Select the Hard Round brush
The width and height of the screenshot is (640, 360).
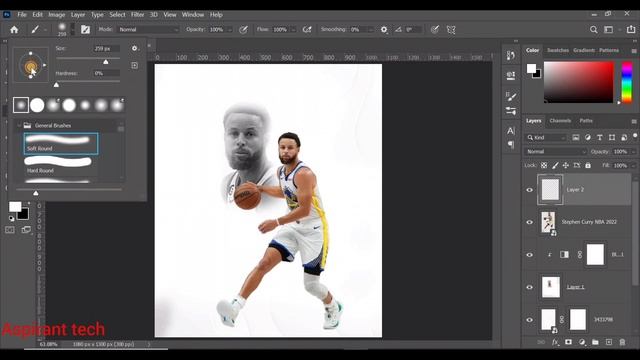(x=61, y=165)
